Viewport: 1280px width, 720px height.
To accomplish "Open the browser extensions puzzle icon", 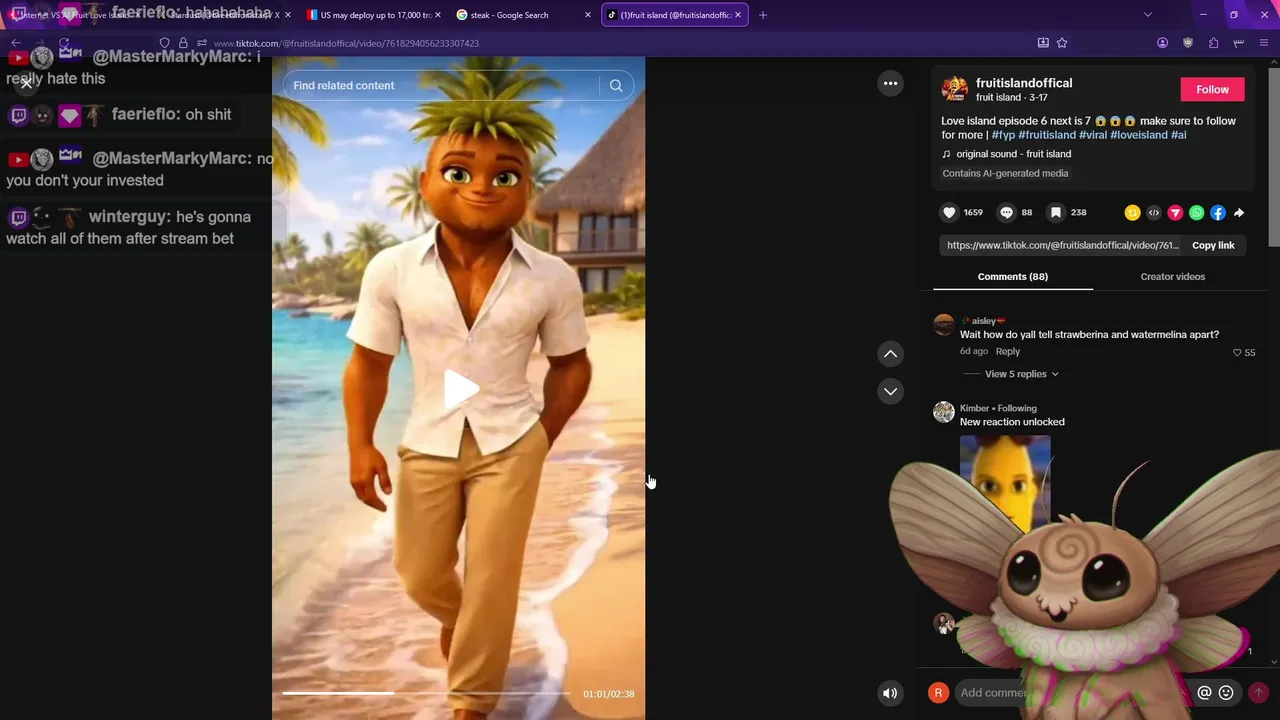I will [1213, 43].
